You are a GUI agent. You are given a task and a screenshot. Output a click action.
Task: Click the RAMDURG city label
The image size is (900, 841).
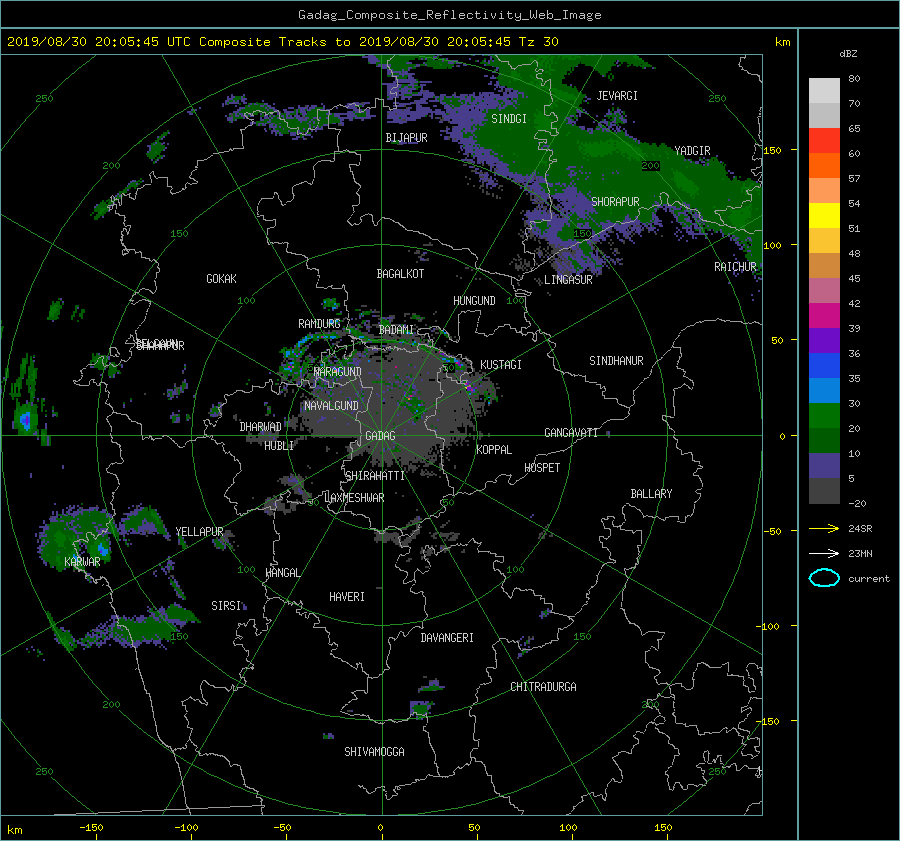coord(319,324)
